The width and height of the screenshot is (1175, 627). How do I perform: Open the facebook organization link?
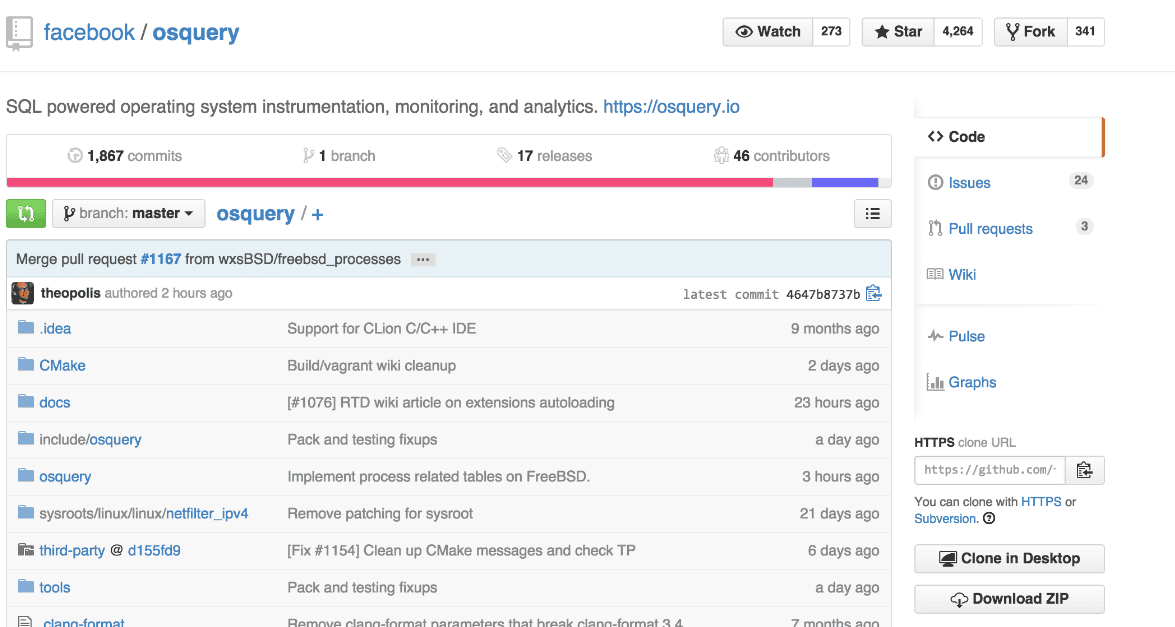click(89, 32)
